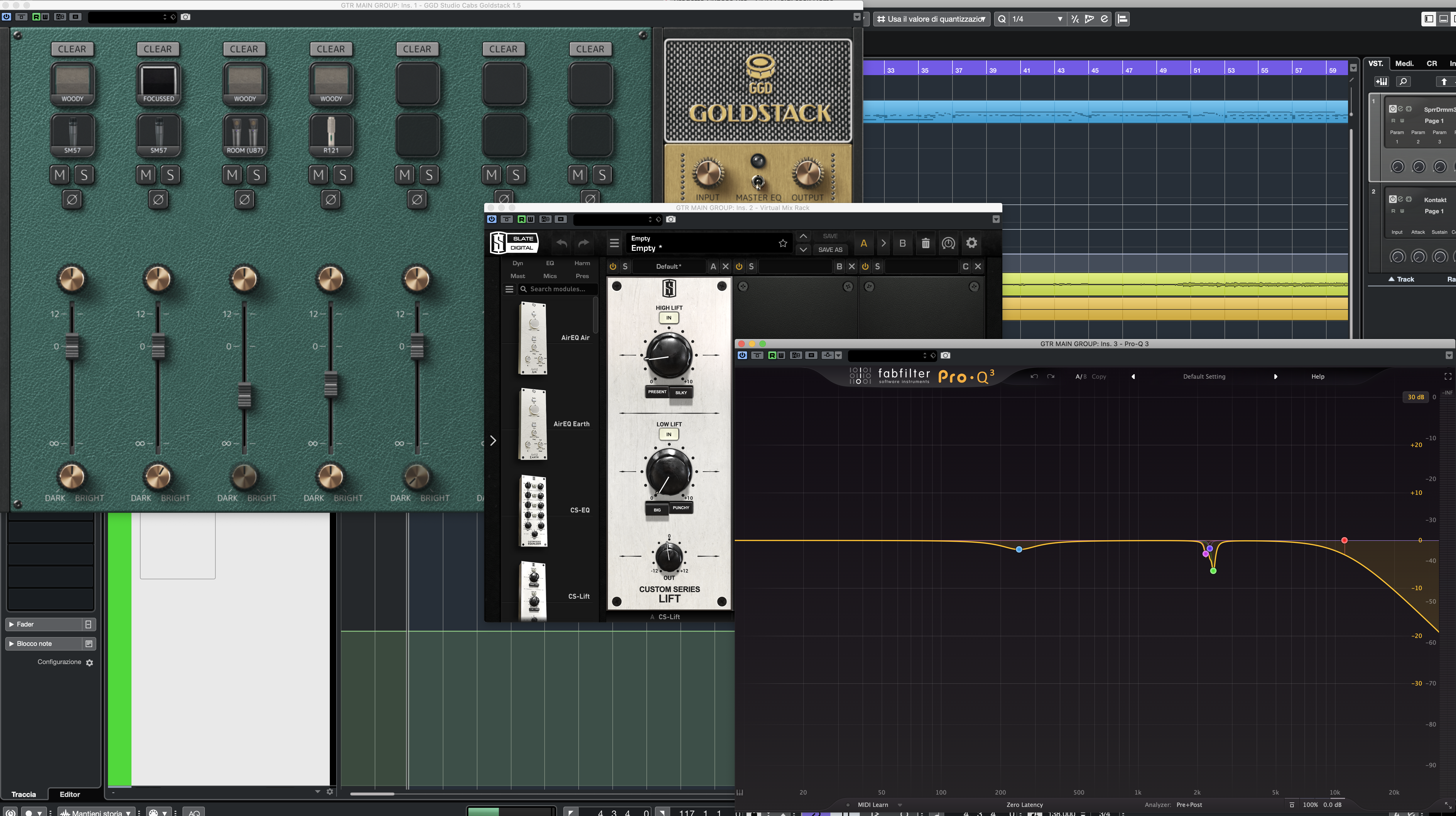Open Pro-Q 3 next preset arrow
Viewport: 1456px width, 816px height.
pyautogui.click(x=1276, y=377)
